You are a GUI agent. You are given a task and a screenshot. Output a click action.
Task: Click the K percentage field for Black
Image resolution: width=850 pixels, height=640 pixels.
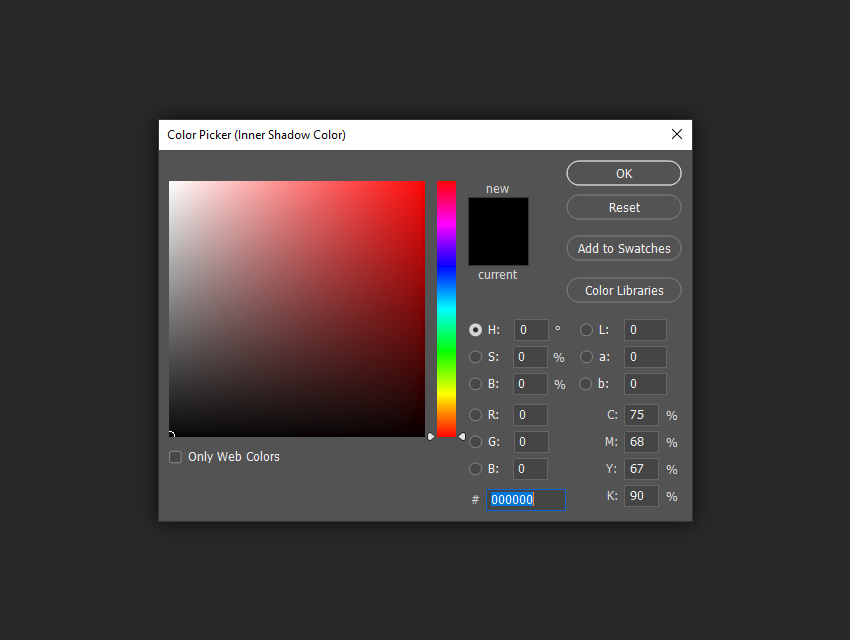(641, 495)
